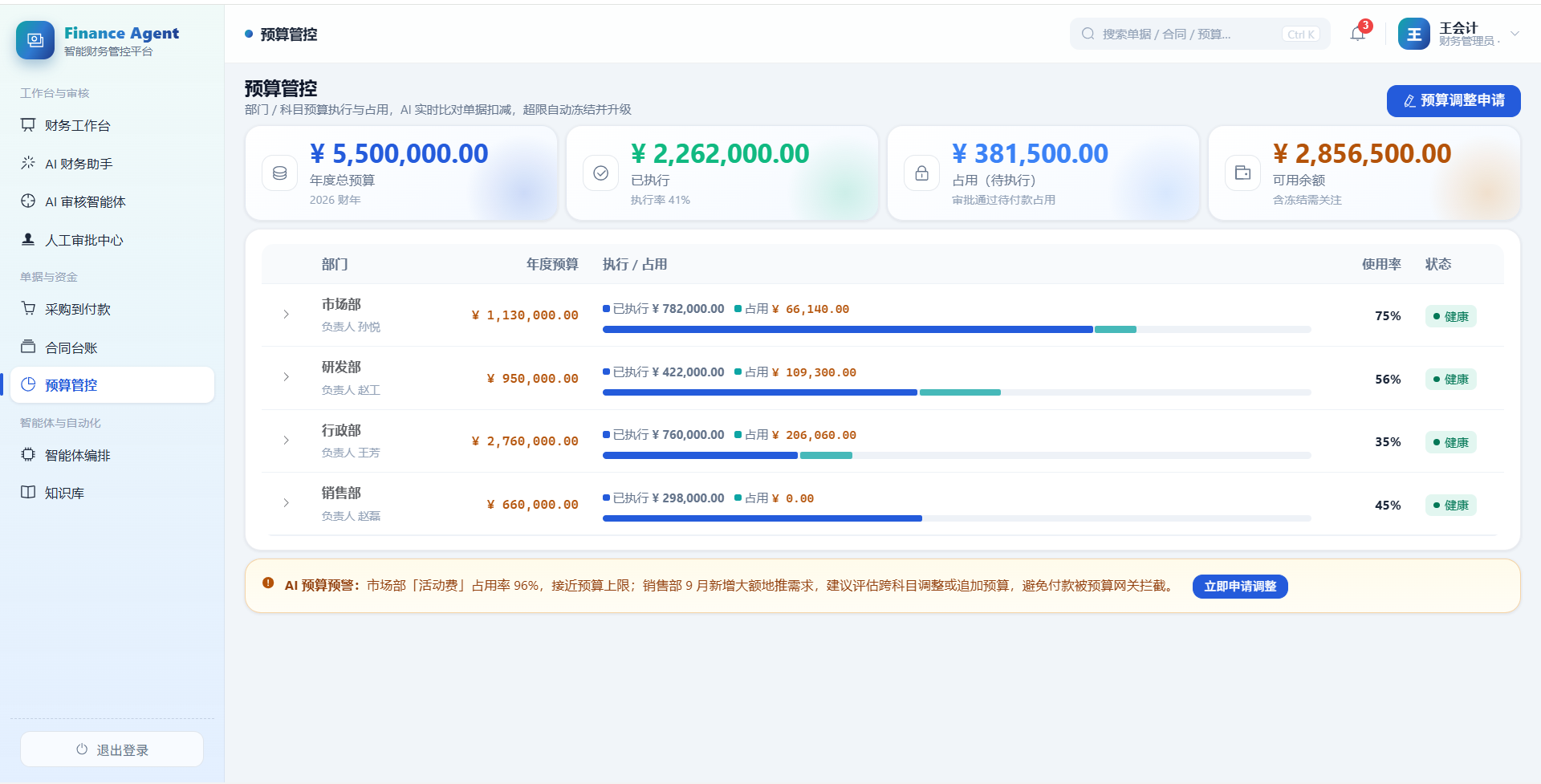Click the AI 财务助手 sparkle icon
The image size is (1541, 784).
(28, 163)
